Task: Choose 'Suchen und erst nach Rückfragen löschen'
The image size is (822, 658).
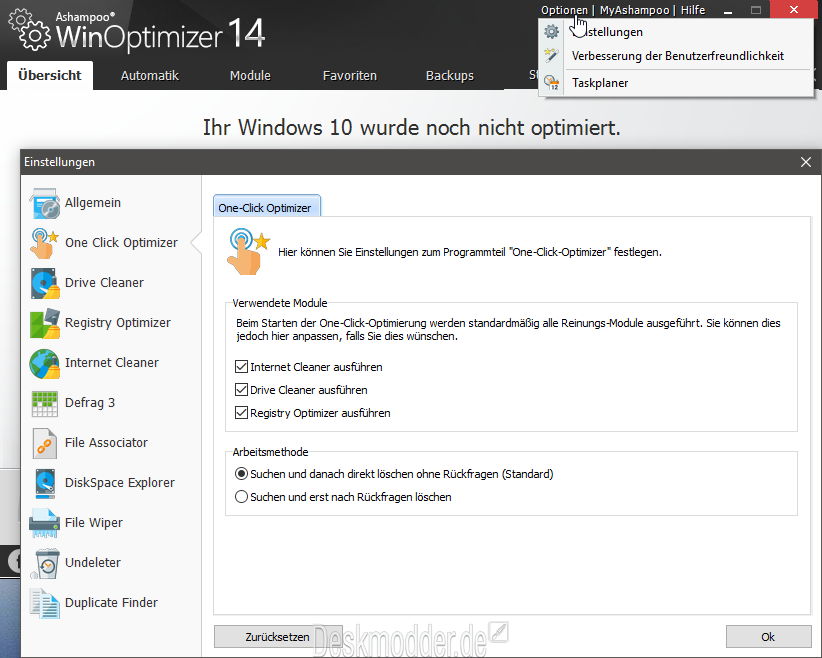Action: click(x=241, y=497)
